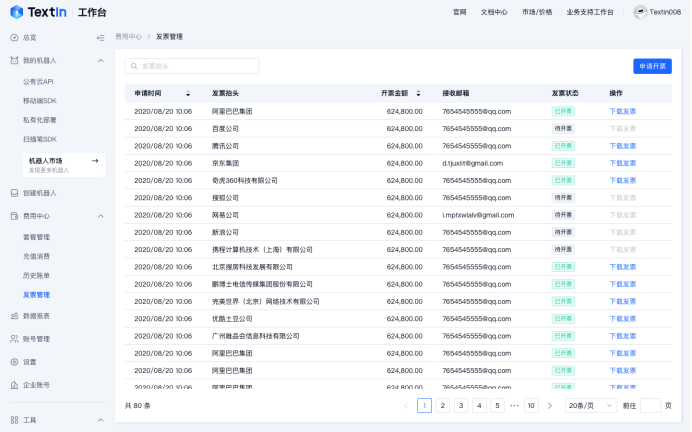This screenshot has width=692, height=432.
Task: Click 费用中心 in breadcrumb
Action: point(128,37)
